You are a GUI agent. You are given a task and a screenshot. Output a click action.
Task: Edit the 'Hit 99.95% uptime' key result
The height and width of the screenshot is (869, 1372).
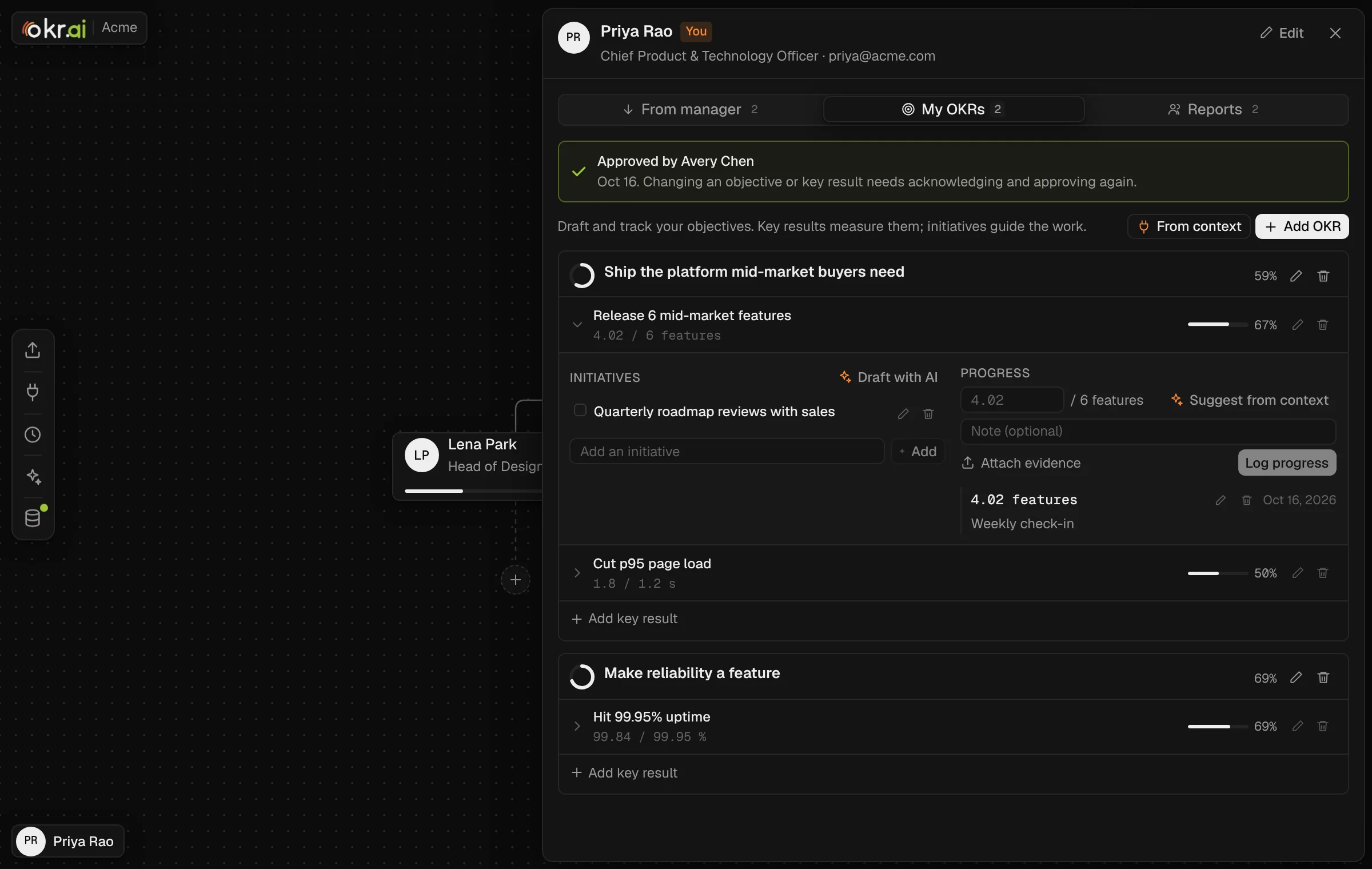(1298, 726)
